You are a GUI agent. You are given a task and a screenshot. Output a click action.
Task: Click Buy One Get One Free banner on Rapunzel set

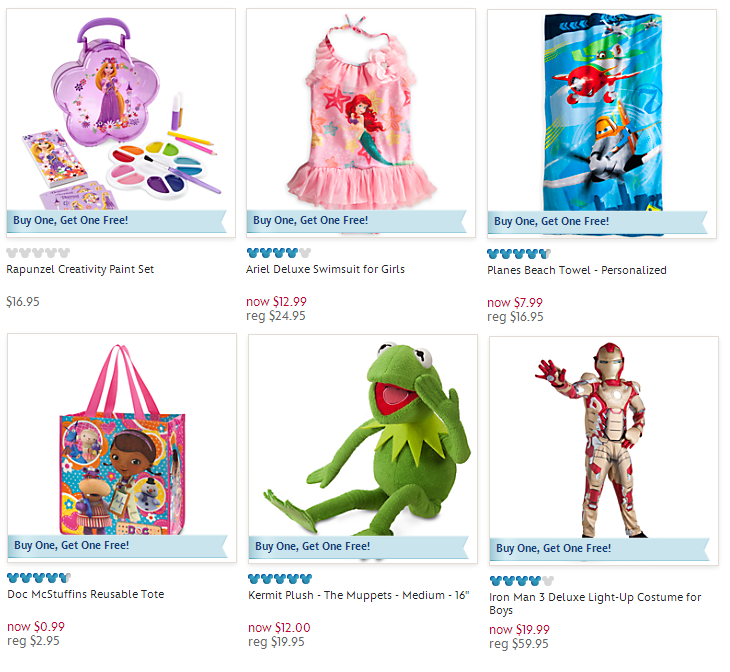point(116,221)
